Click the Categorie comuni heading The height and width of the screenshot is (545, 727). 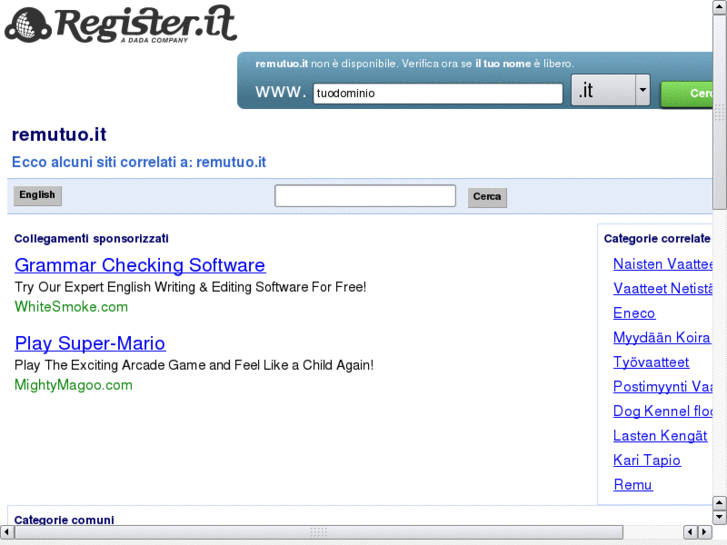pyautogui.click(x=64, y=519)
